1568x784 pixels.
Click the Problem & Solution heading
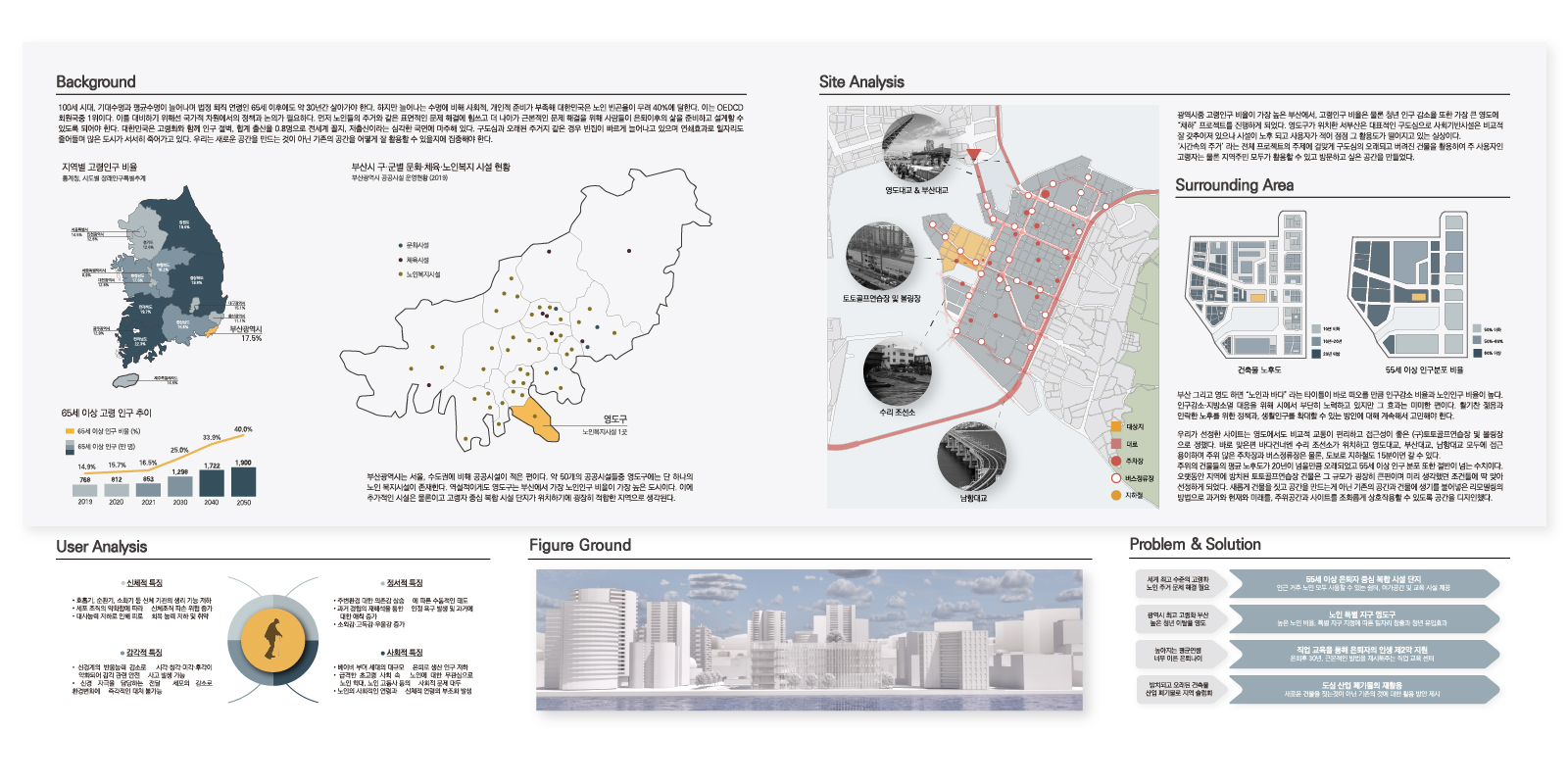coord(1196,544)
